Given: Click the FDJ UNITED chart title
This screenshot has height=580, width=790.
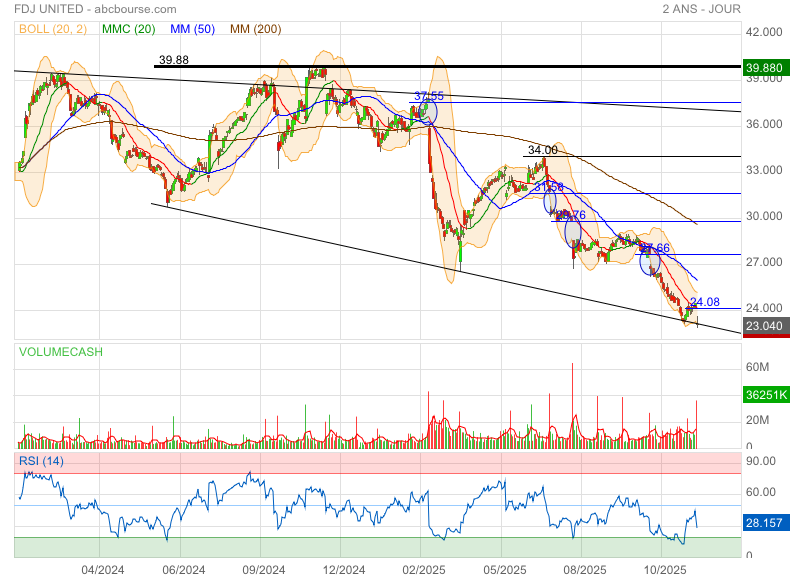Looking at the screenshot, I should click(43, 9).
